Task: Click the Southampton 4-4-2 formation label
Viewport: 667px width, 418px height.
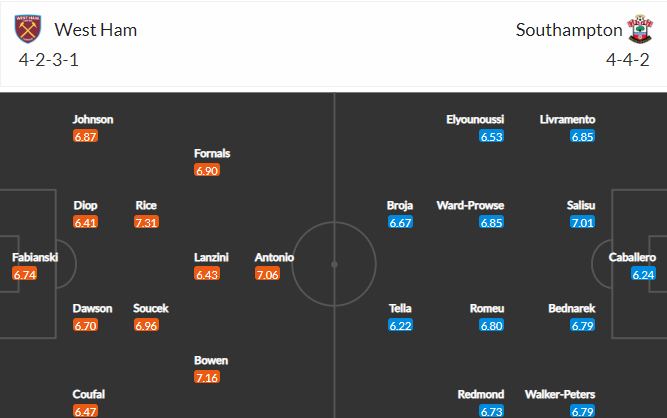Action: pos(627,60)
